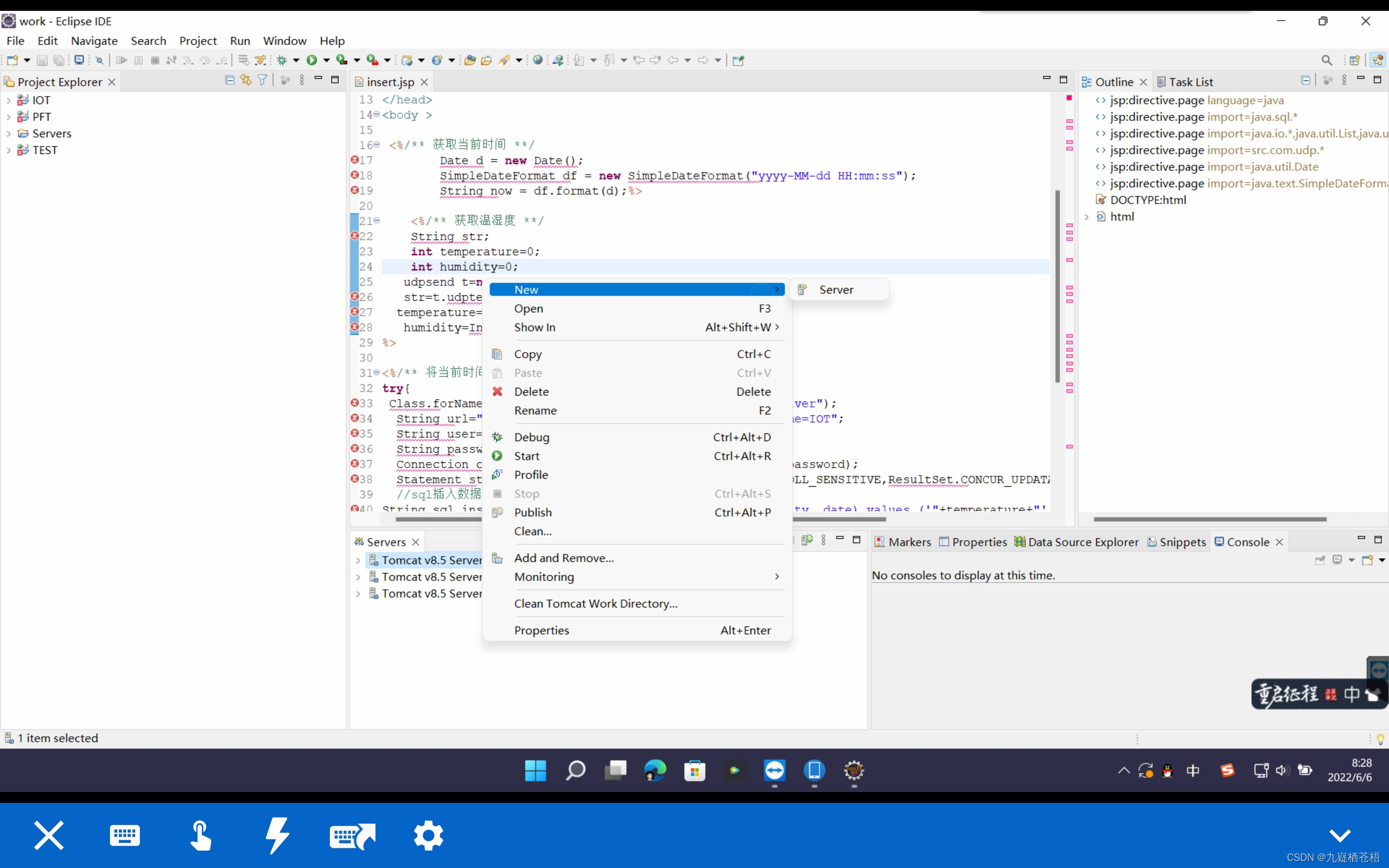Click the Debug bug toolbar icon
The width and height of the screenshot is (1389, 868).
[x=282, y=60]
